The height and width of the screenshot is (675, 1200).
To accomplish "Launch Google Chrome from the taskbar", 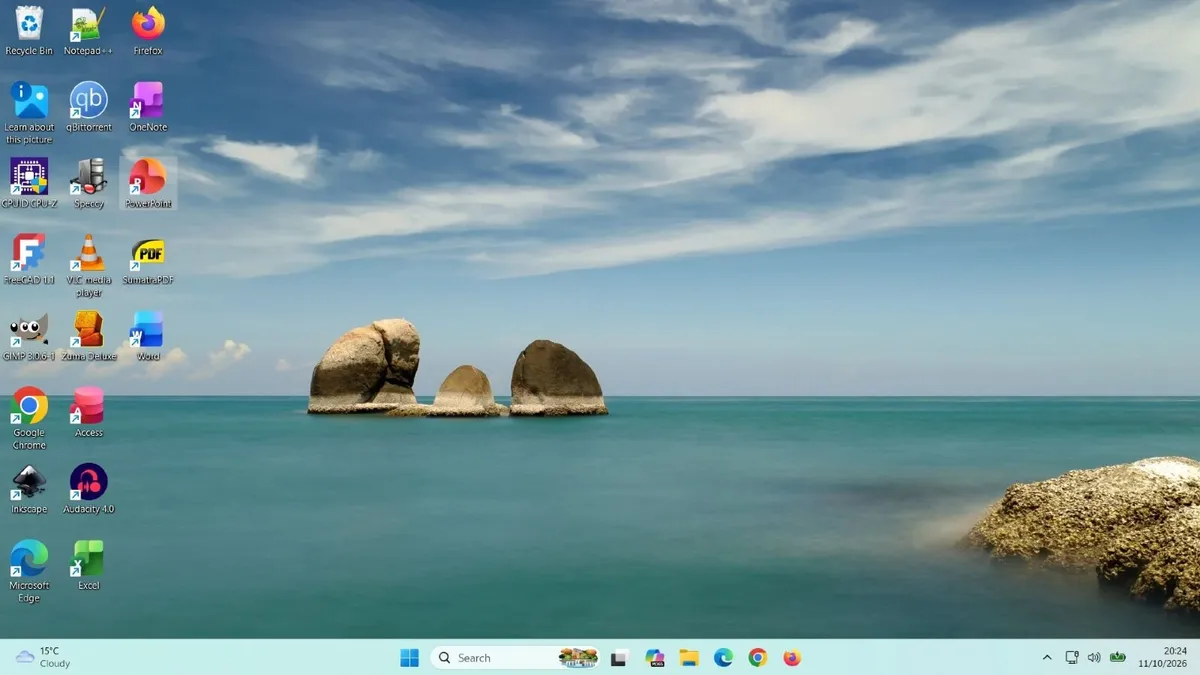I will (x=758, y=657).
